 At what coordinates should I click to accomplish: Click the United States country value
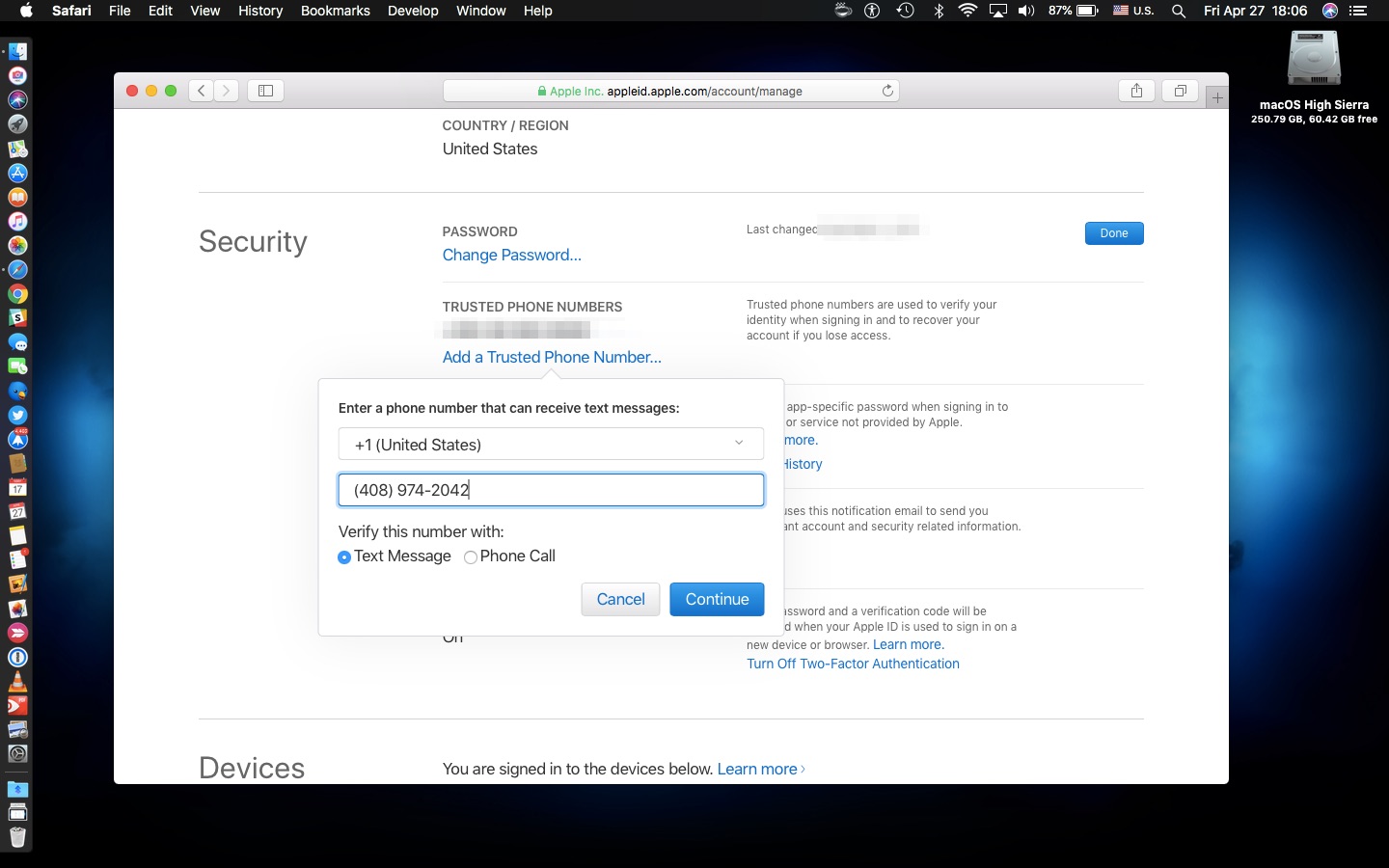pyautogui.click(x=490, y=149)
